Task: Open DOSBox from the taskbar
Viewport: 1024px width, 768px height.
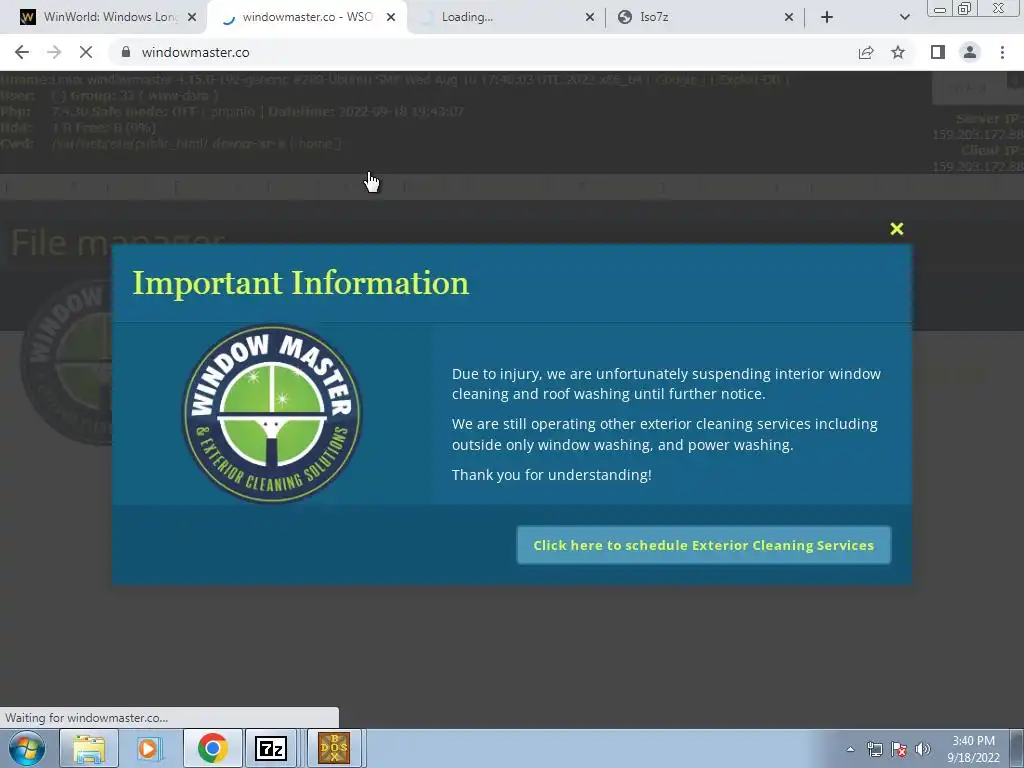Action: point(334,748)
